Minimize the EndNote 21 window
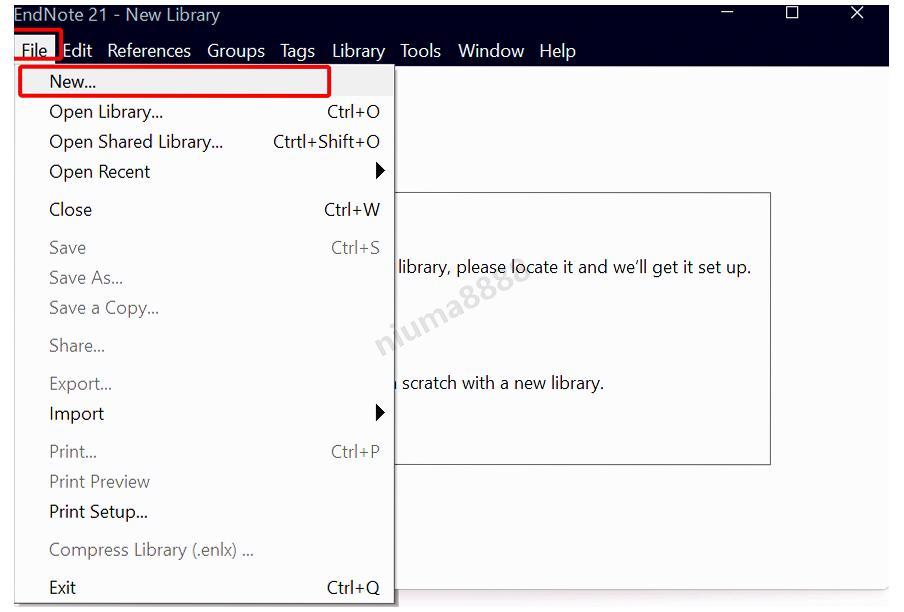 coord(728,13)
